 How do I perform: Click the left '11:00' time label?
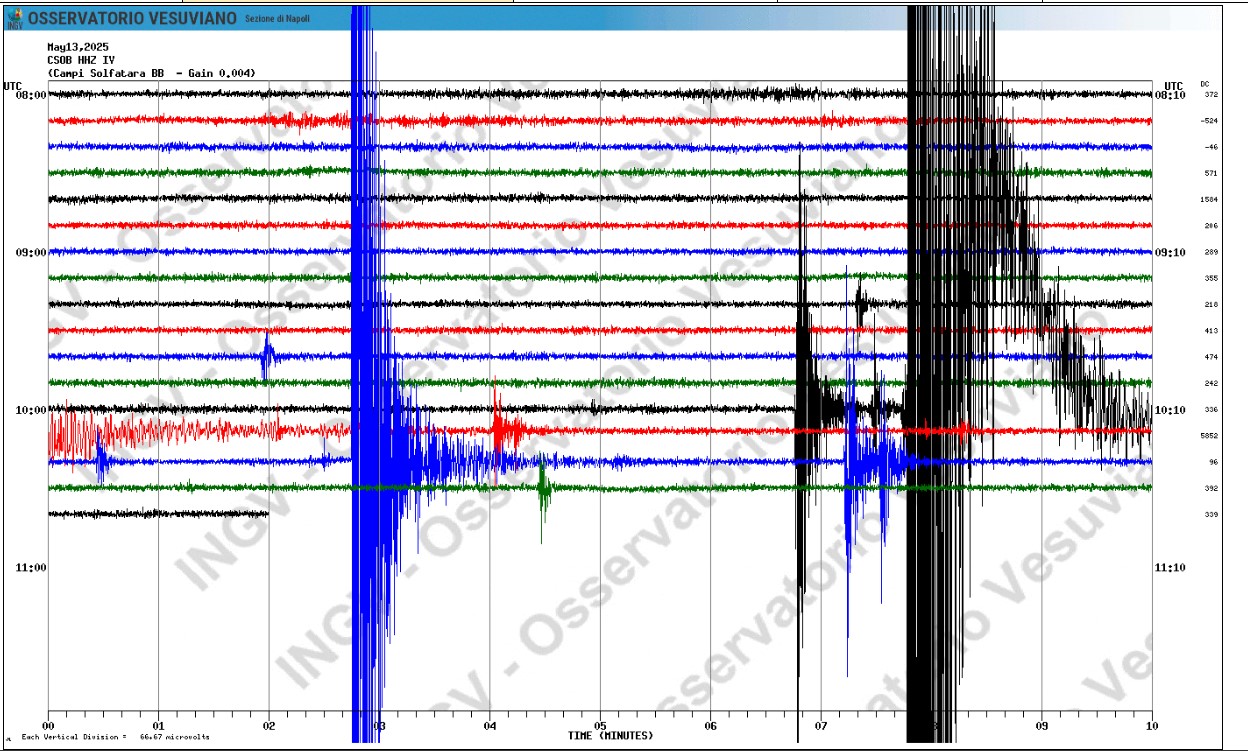tap(32, 568)
